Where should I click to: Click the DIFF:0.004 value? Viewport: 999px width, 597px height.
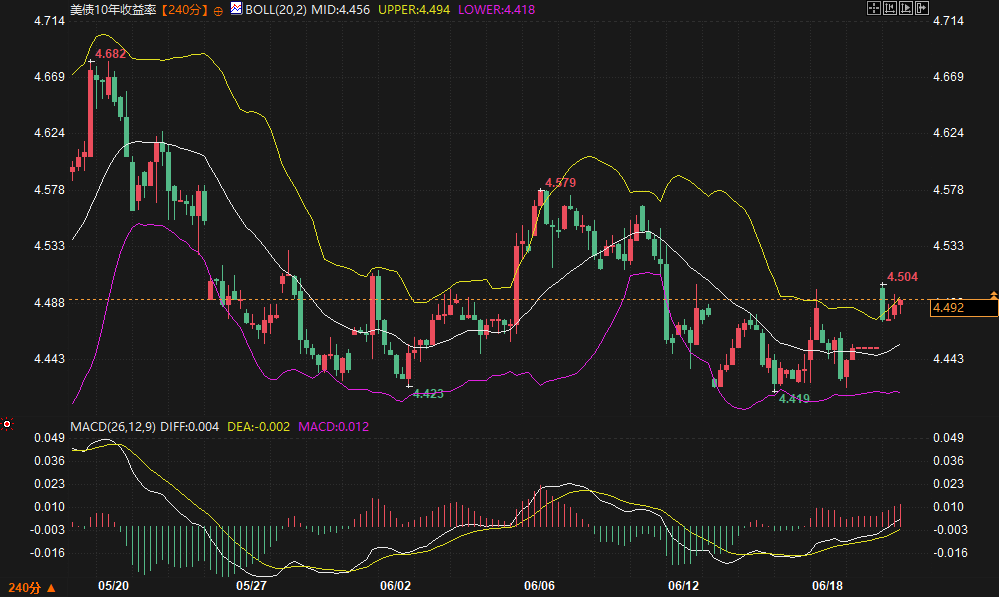(x=189, y=426)
